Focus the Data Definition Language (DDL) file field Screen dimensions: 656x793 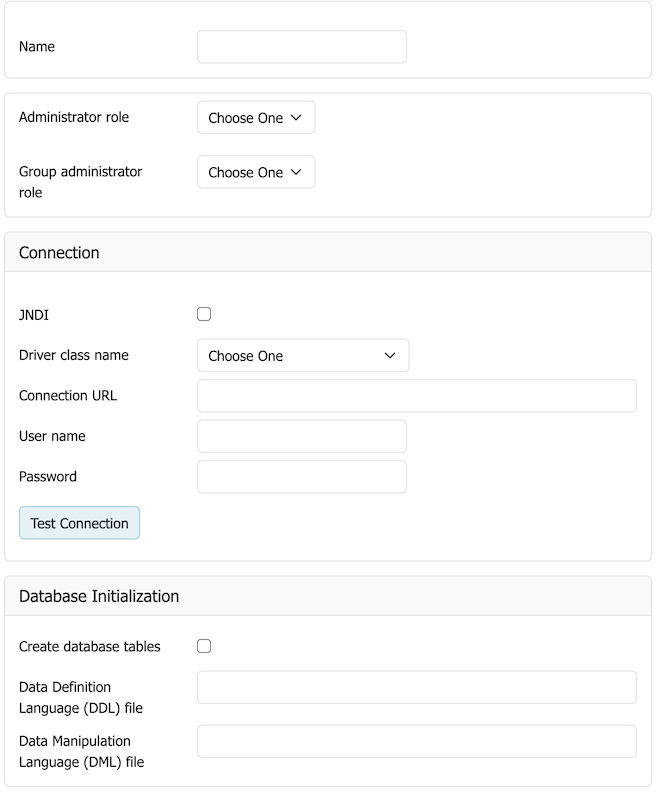click(x=416, y=687)
